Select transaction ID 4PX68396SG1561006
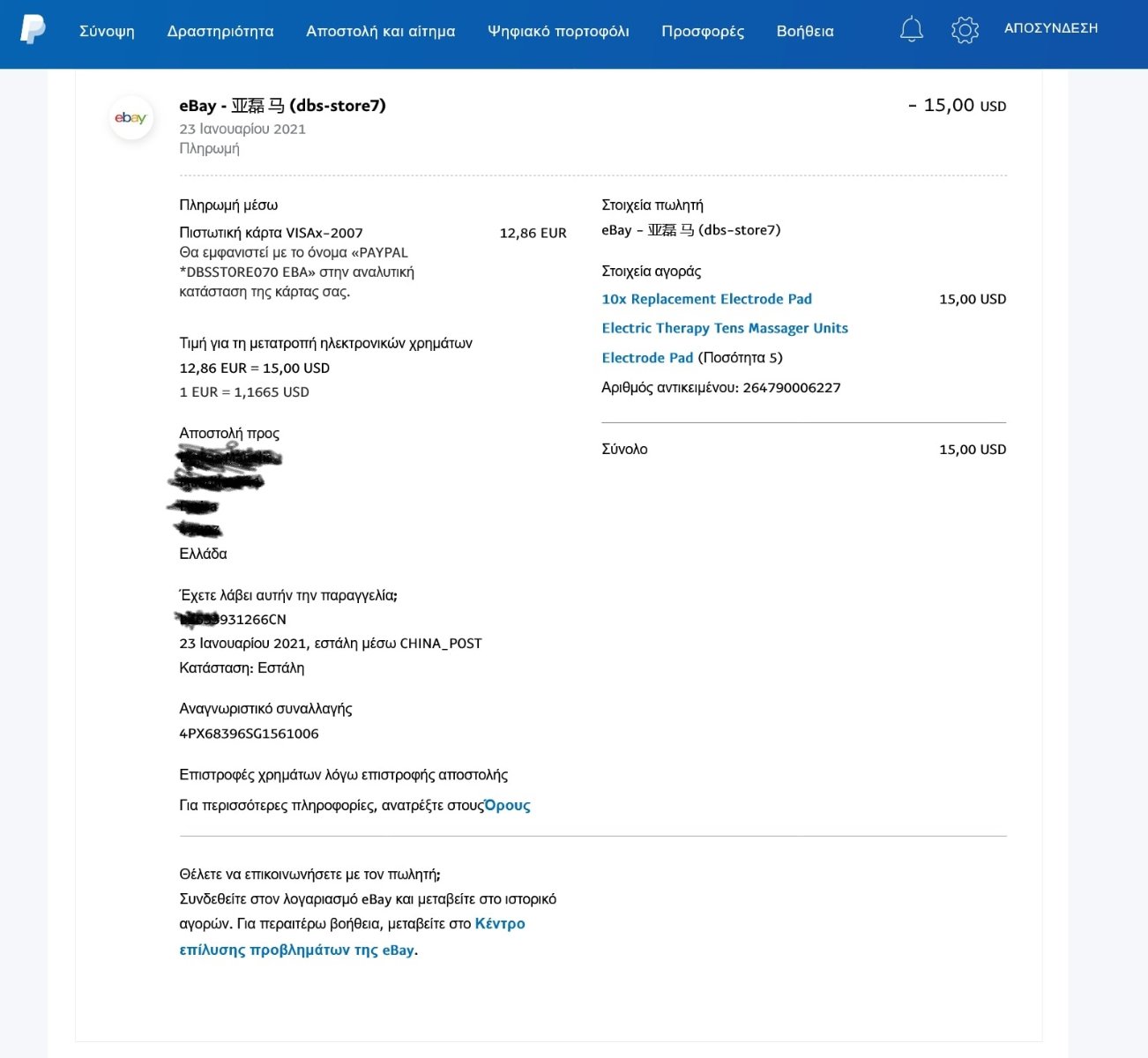1148x1058 pixels. [249, 734]
